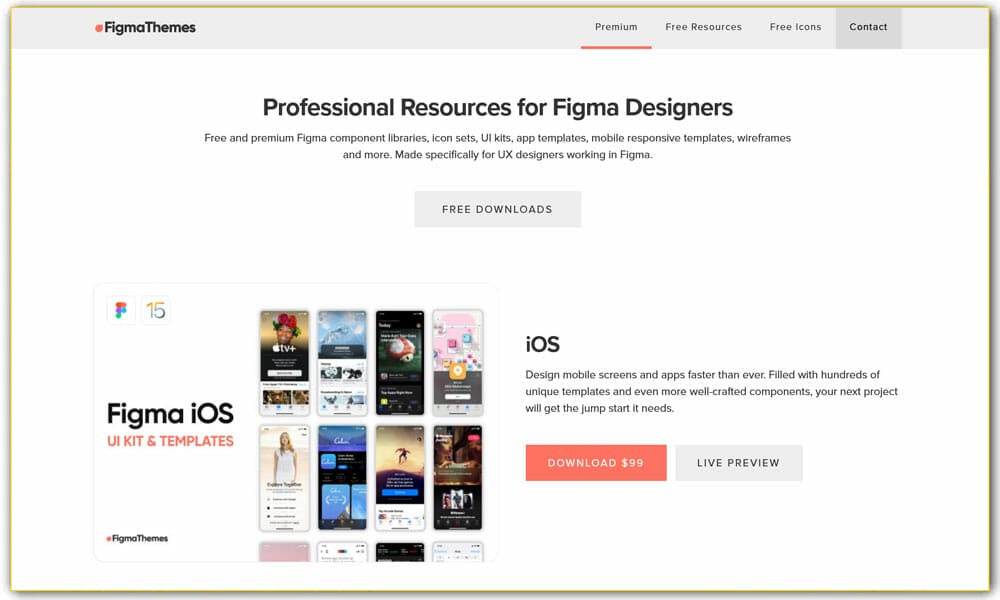
Task: Click the red dot icon beside FigmaThemes branding
Action: click(x=100, y=30)
